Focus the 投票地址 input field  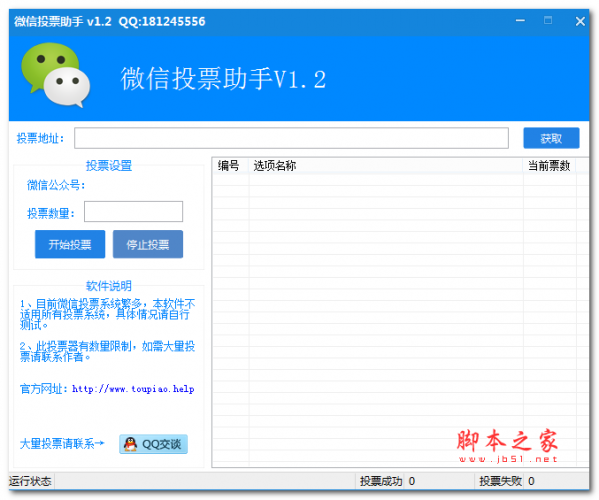[x=291, y=138]
